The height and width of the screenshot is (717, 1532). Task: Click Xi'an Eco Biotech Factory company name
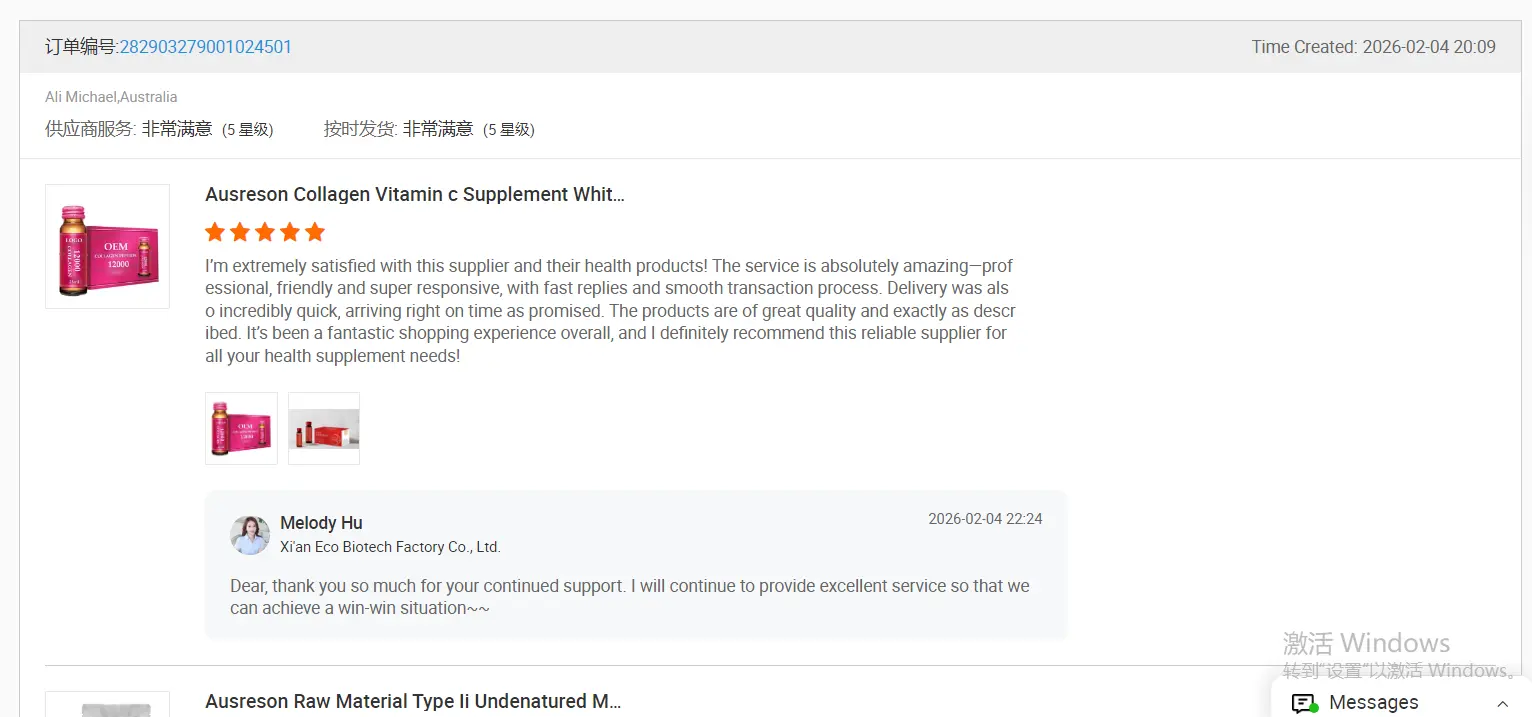pos(390,547)
